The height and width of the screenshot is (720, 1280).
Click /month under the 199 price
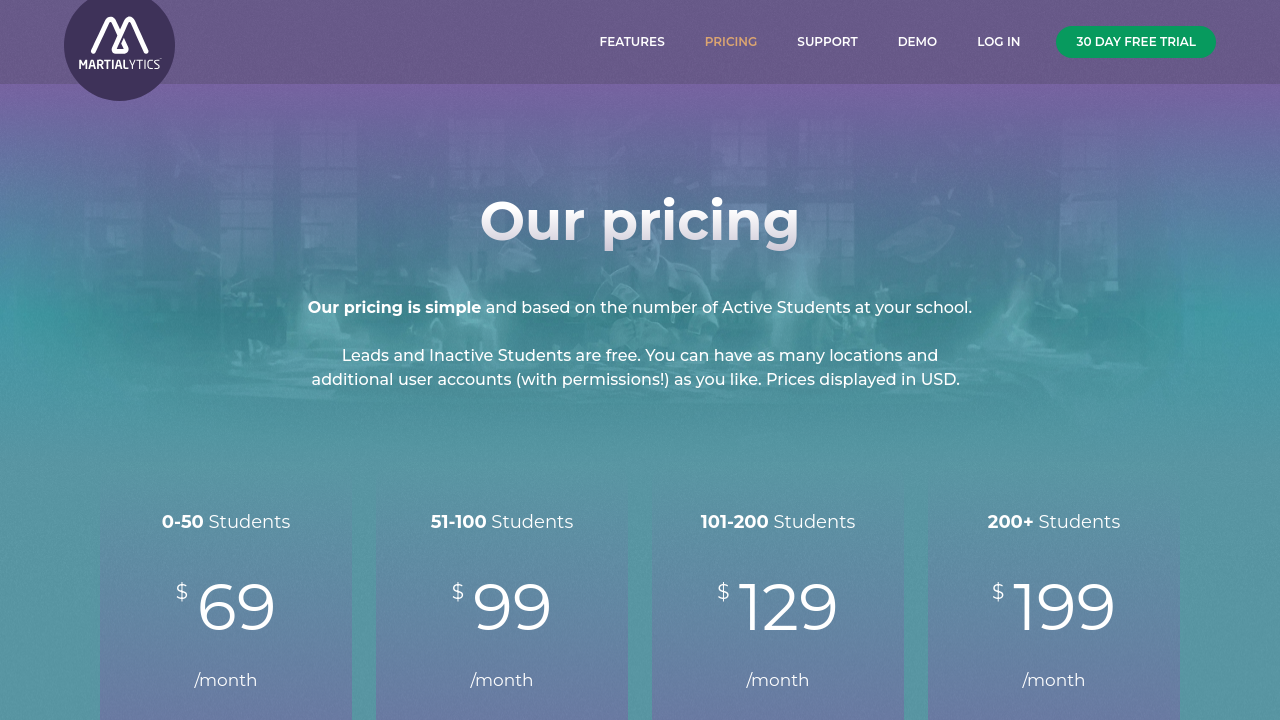point(1054,681)
